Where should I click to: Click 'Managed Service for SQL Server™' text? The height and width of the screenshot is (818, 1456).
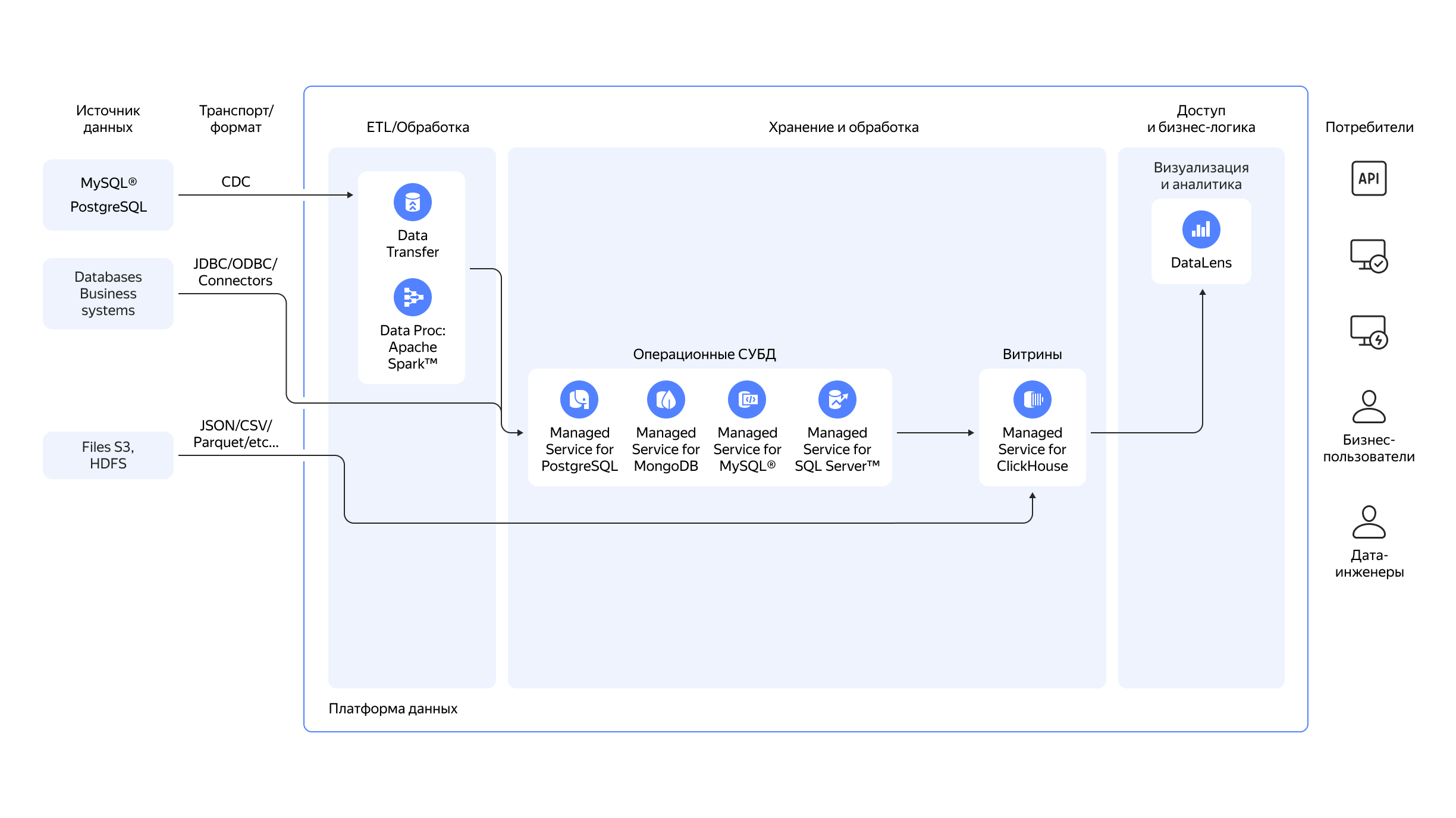pos(837,449)
